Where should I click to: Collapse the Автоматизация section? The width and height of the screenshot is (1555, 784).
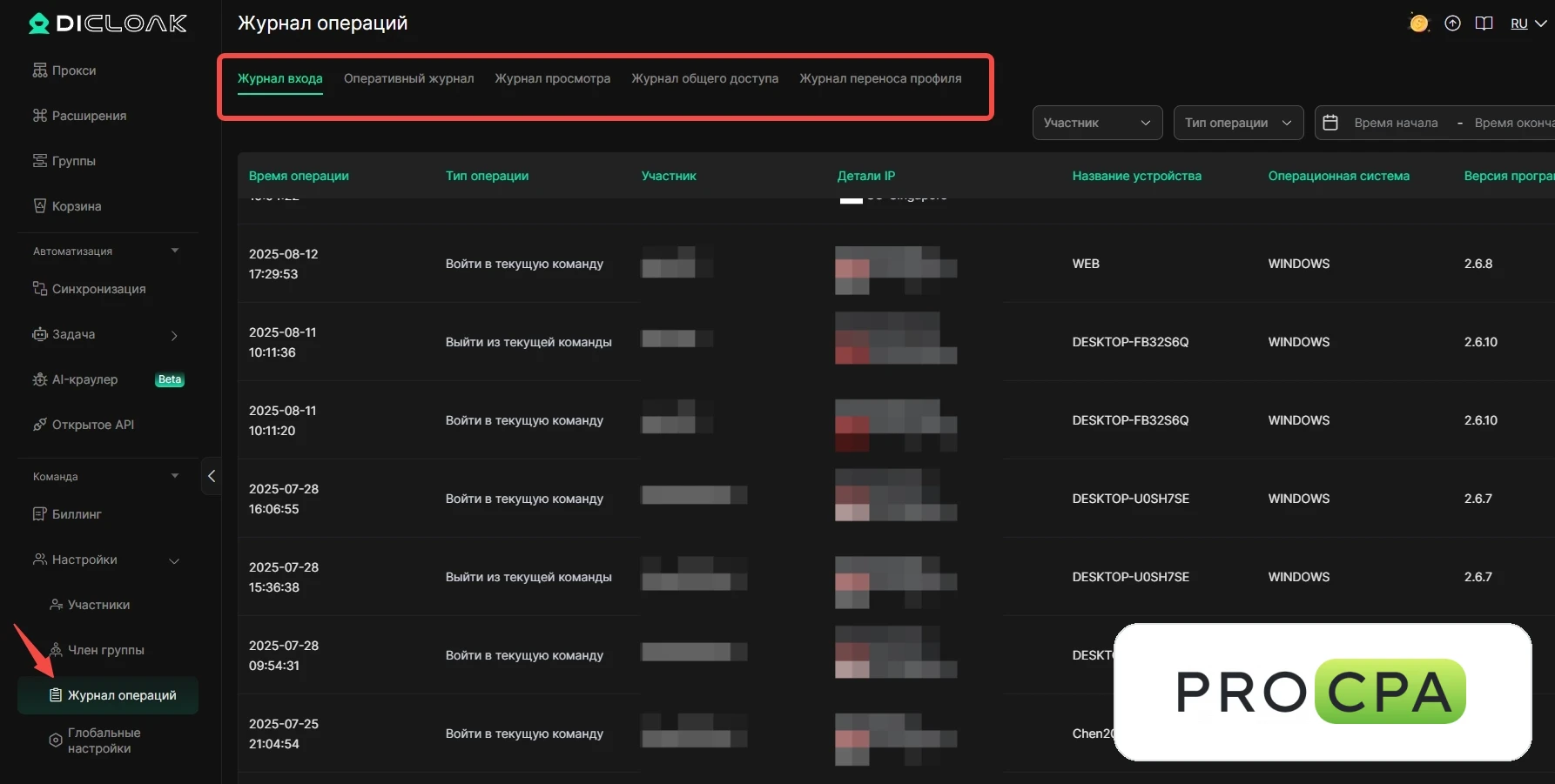175,251
